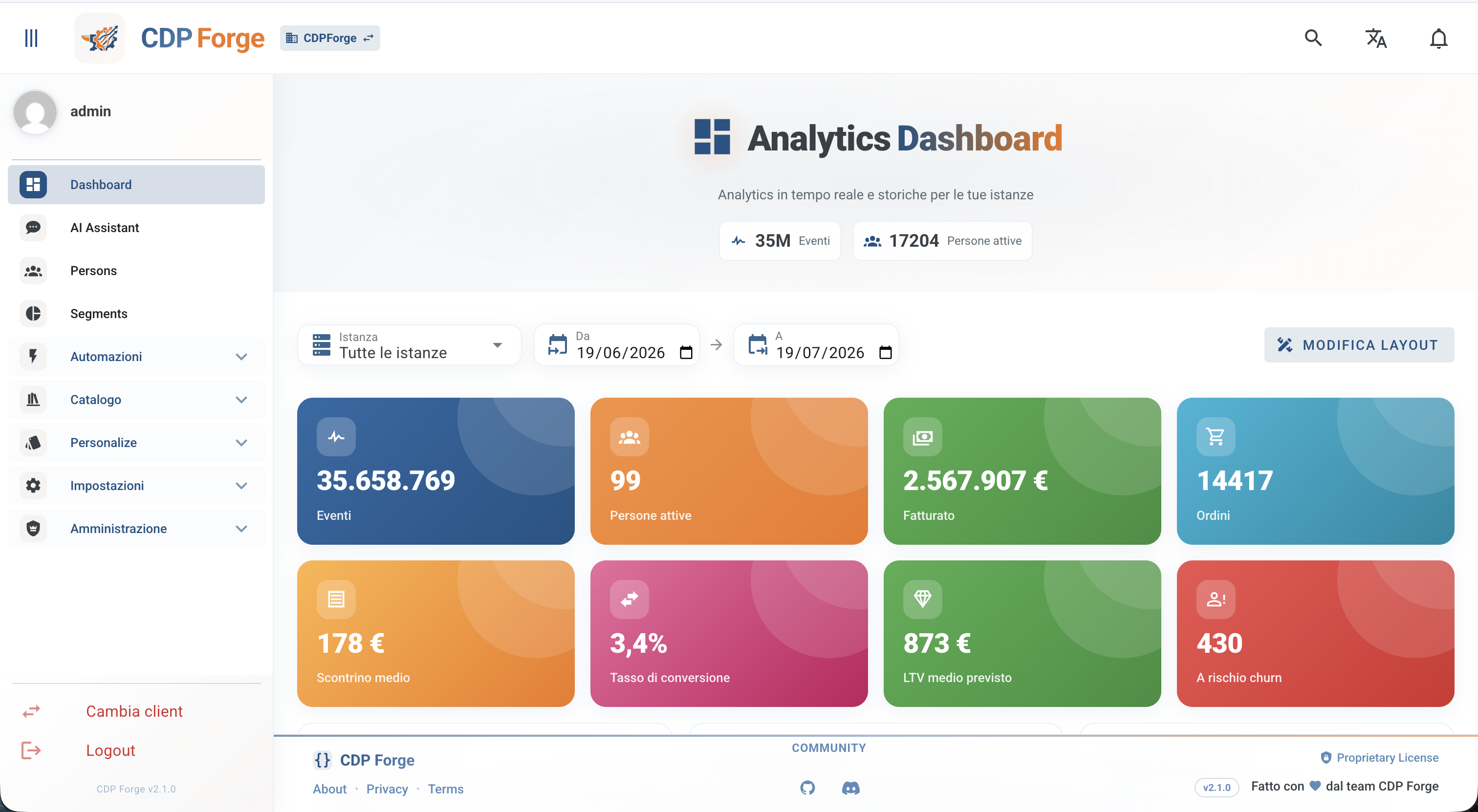Click the CDP Forge footer brand link
The width and height of the screenshot is (1478, 812).
click(364, 760)
